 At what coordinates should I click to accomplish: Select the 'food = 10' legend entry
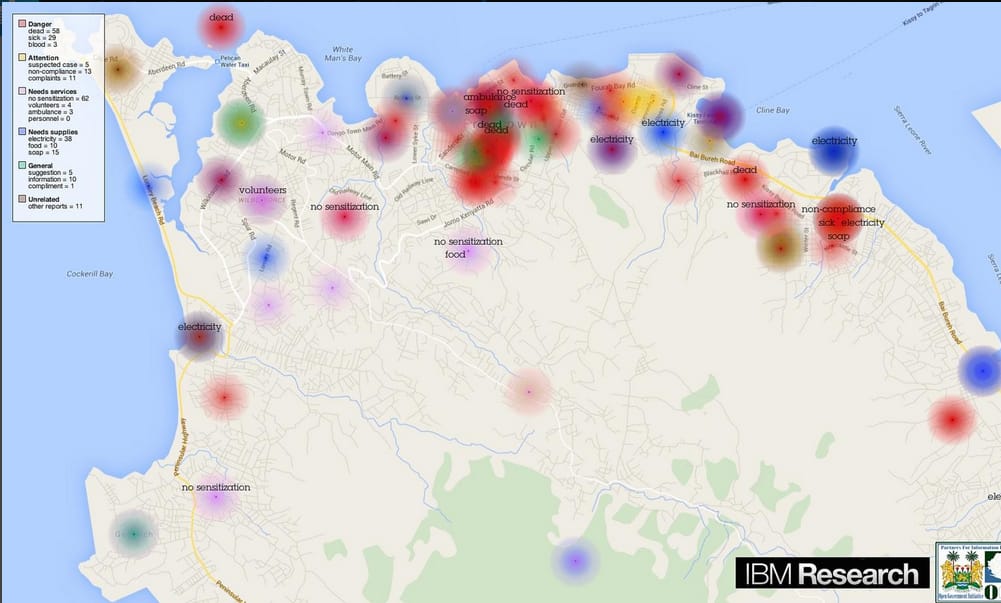click(x=43, y=145)
